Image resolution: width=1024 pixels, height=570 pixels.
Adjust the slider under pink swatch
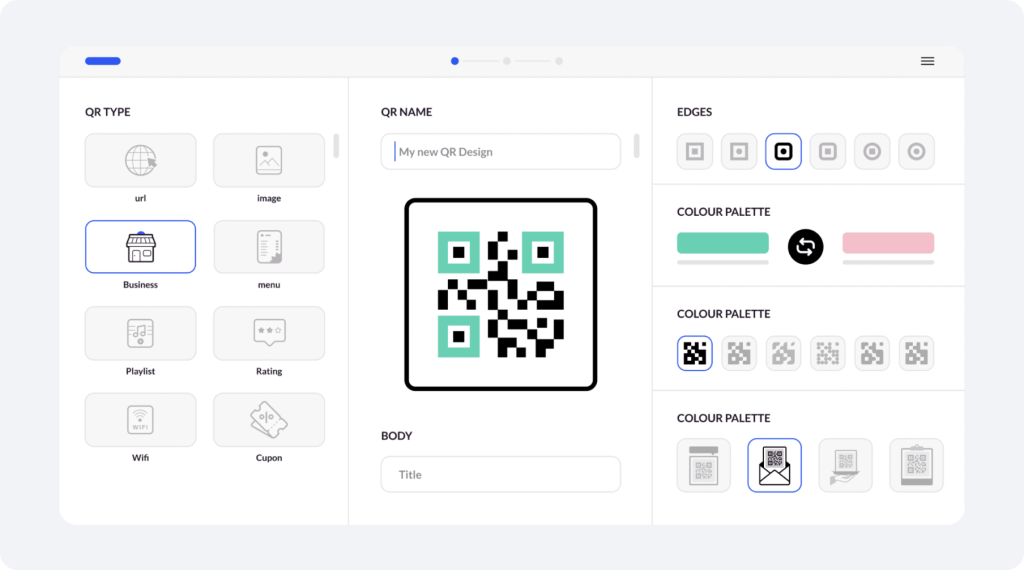tap(888, 262)
